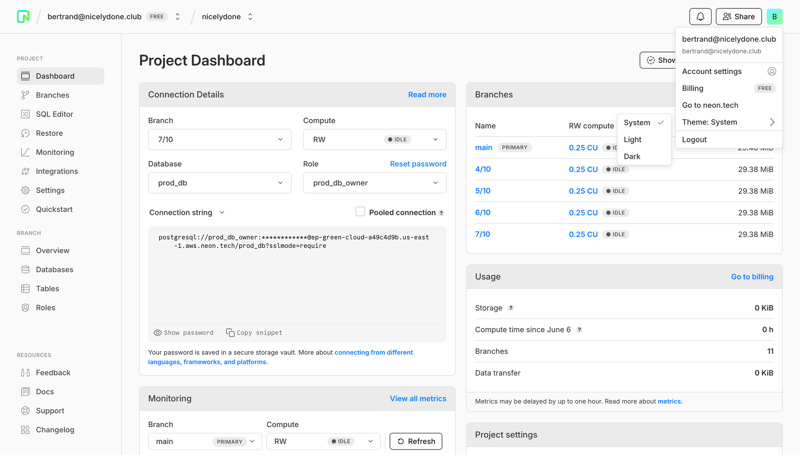Click the Go to billing link

[x=752, y=276]
